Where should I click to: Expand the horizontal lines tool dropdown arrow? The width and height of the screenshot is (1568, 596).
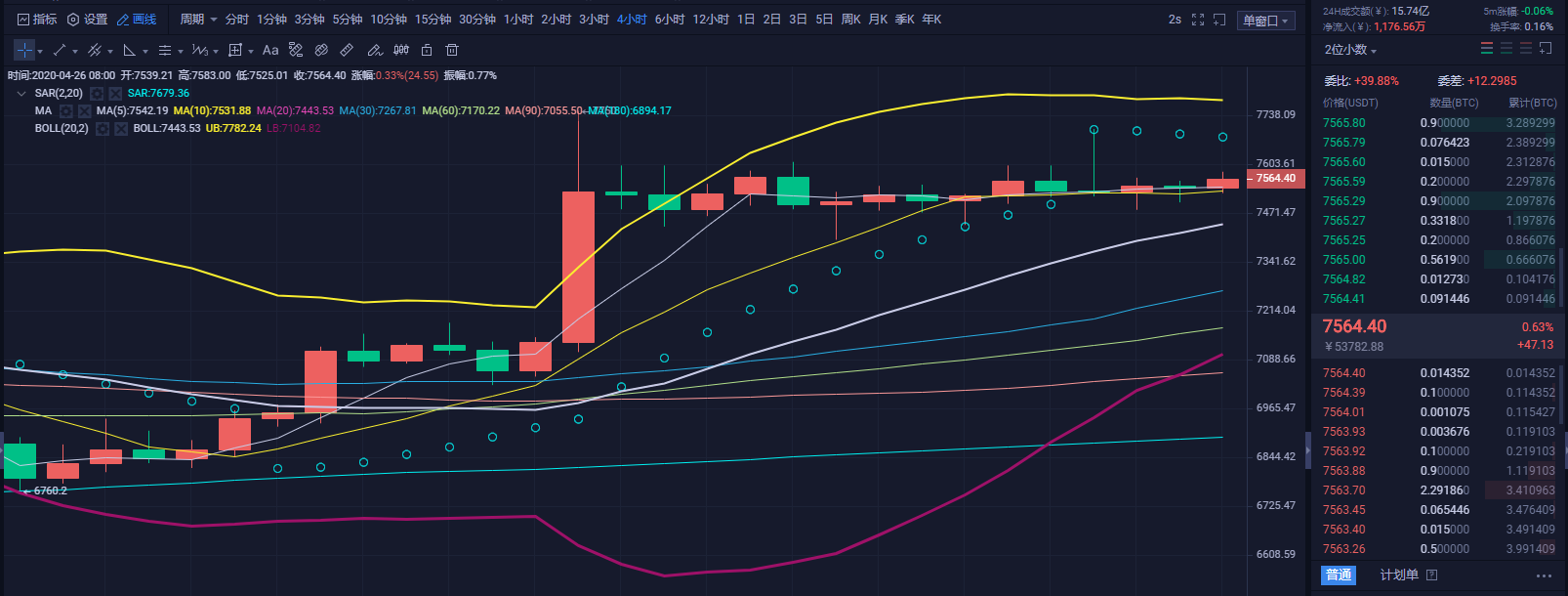tap(181, 51)
